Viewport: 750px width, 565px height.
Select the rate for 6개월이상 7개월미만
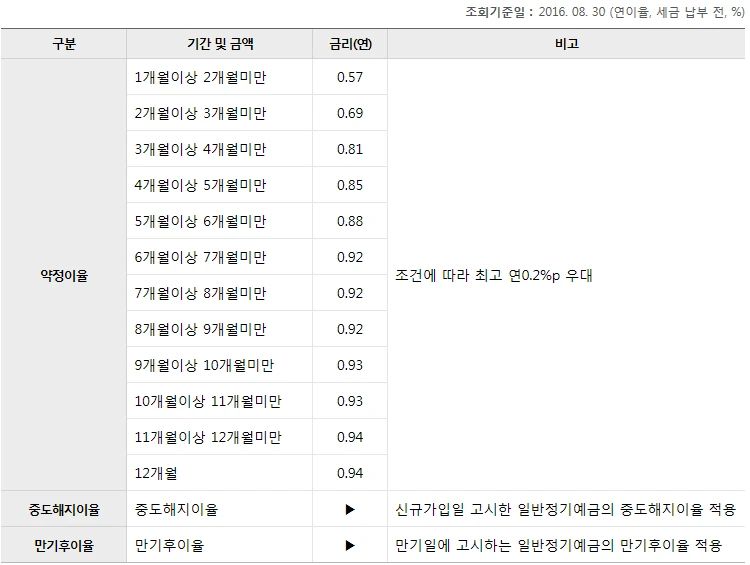pyautogui.click(x=350, y=257)
